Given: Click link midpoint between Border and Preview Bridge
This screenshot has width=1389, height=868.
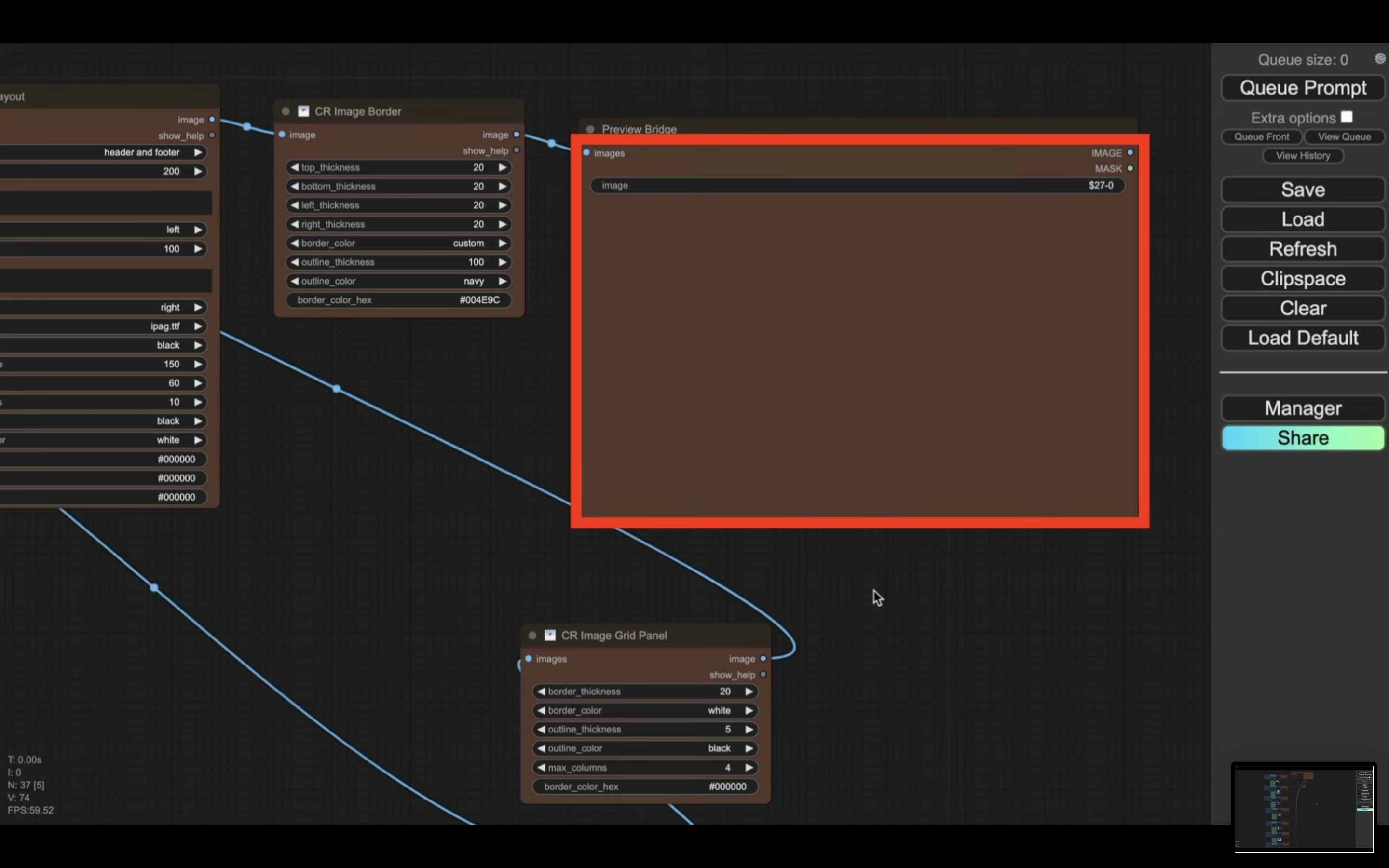Looking at the screenshot, I should click(552, 143).
